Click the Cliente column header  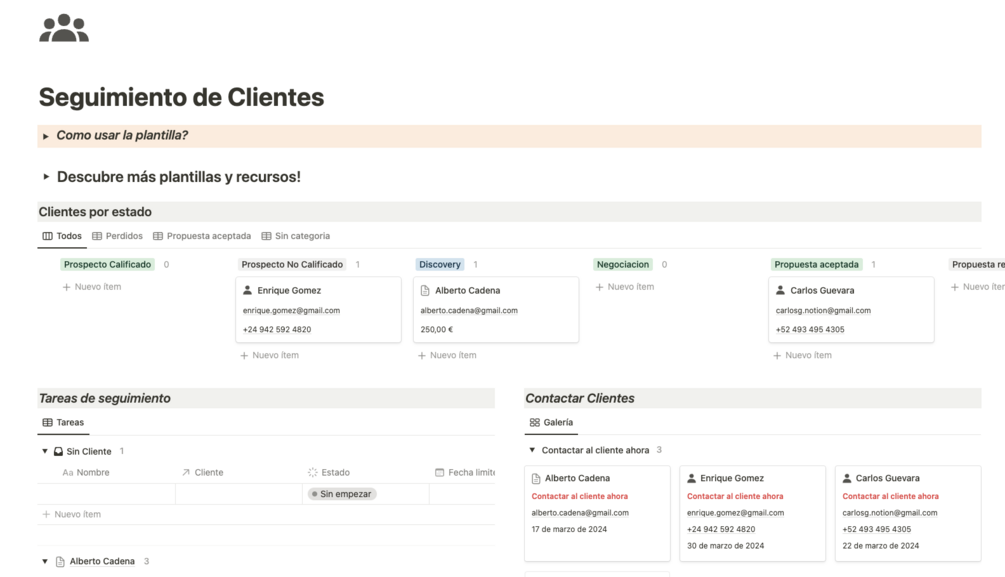(203, 472)
